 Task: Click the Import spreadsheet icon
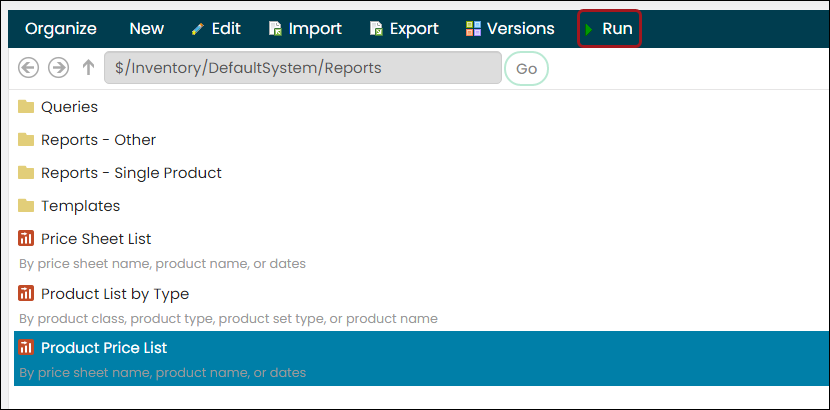tap(275, 29)
